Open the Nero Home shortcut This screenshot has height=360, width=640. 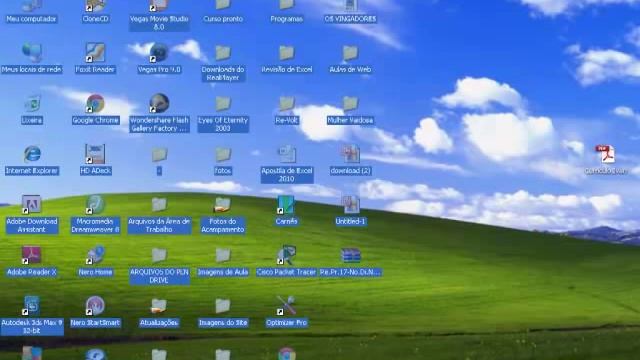[95, 256]
